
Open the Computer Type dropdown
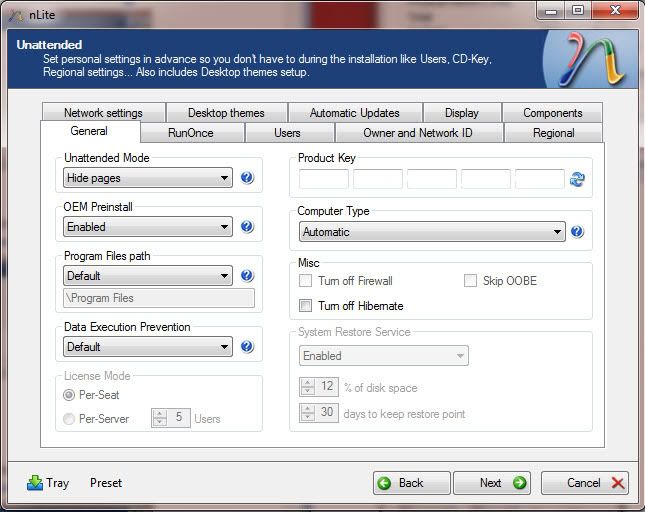tap(432, 232)
